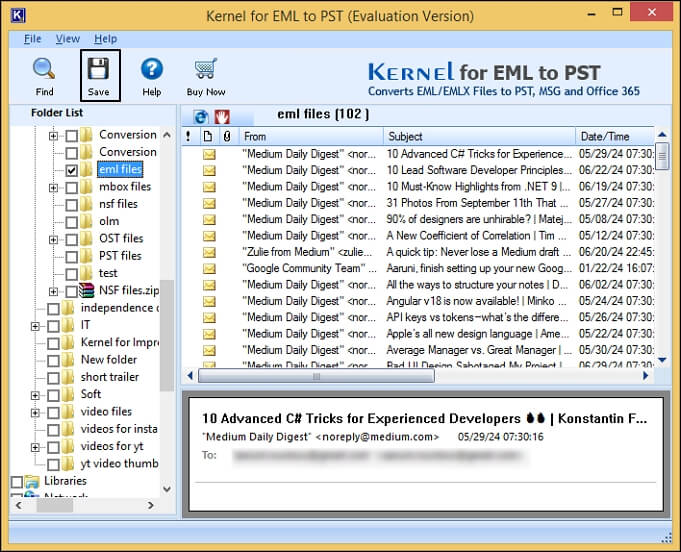Uncheck the eml files folder checkbox
The height and width of the screenshot is (552, 681).
(x=71, y=170)
